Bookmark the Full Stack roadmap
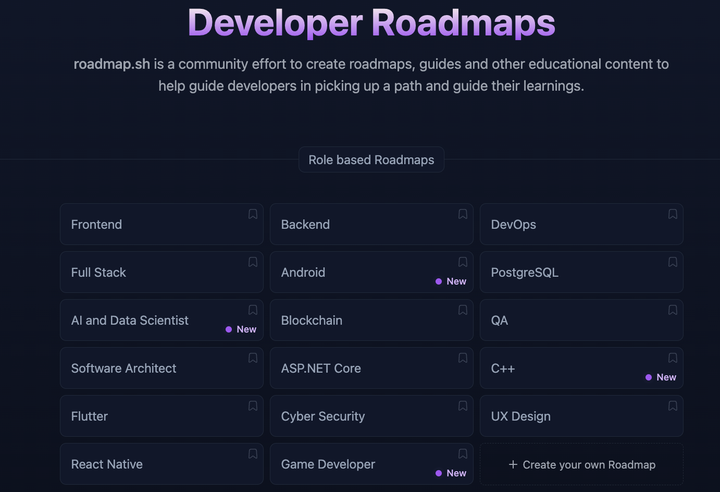Image resolution: width=720 pixels, height=492 pixels. (x=253, y=262)
